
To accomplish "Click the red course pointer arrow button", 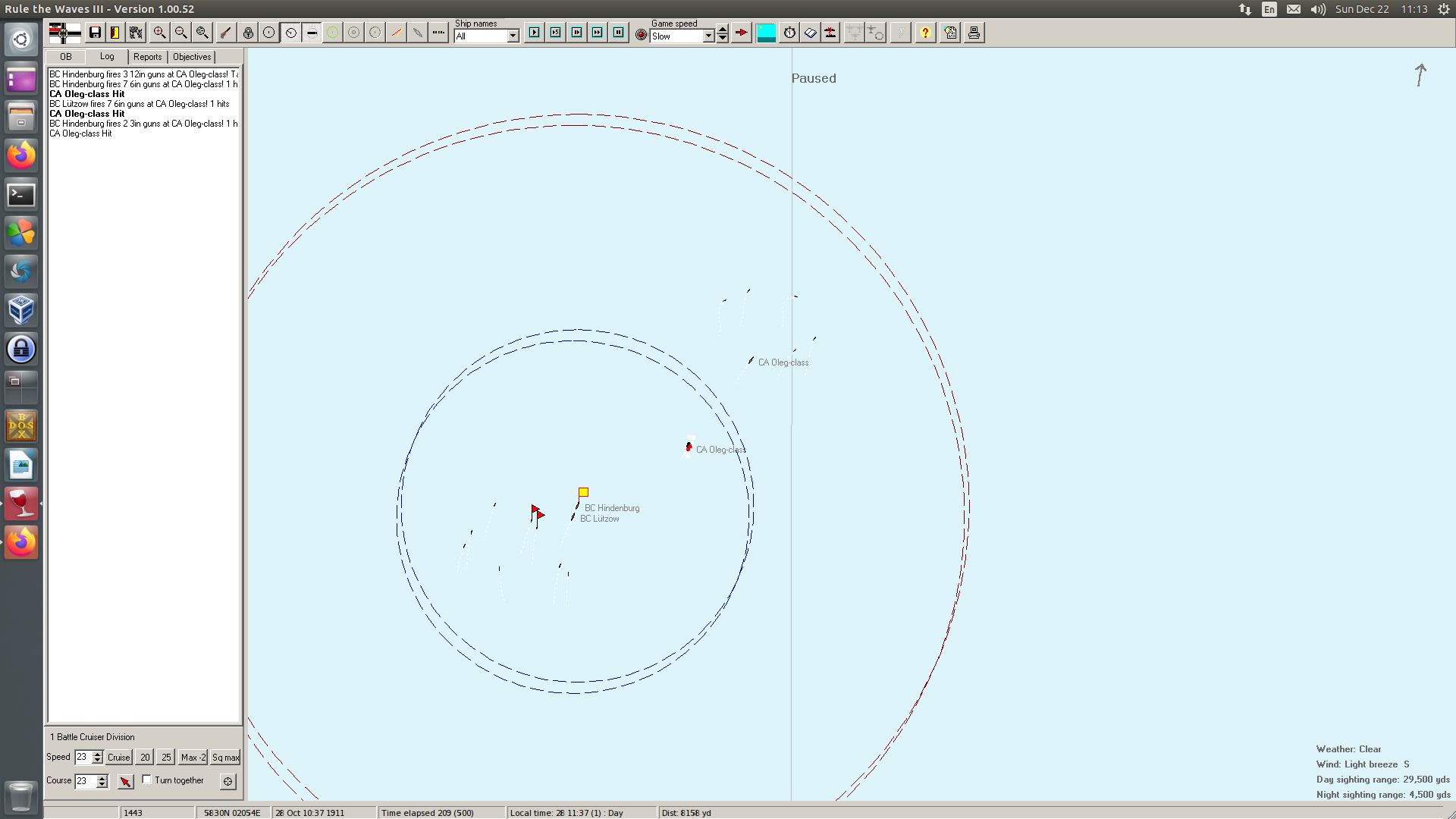I will tap(126, 781).
